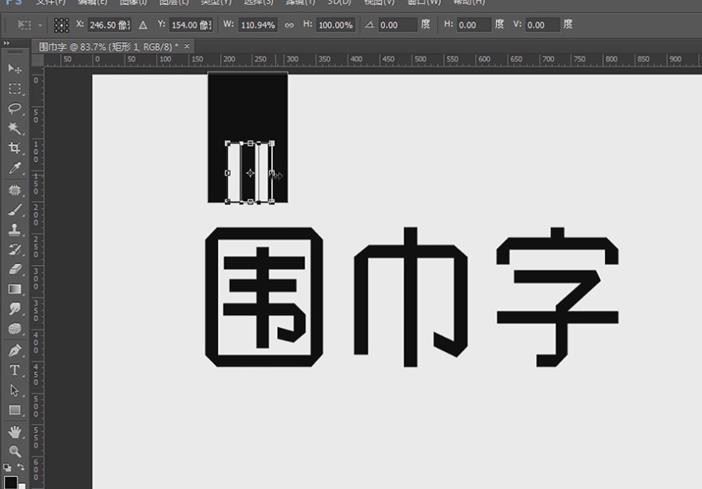Image resolution: width=702 pixels, height=489 pixels.
Task: Click the ruler origin corner box
Action: point(38,60)
